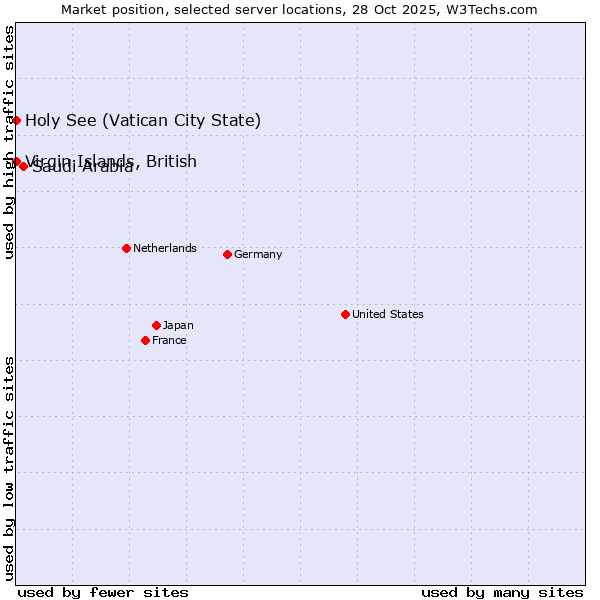Viewport: 600px width, 600px height.
Task: Click the Holy See (Vatican City State) label
Action: click(143, 121)
